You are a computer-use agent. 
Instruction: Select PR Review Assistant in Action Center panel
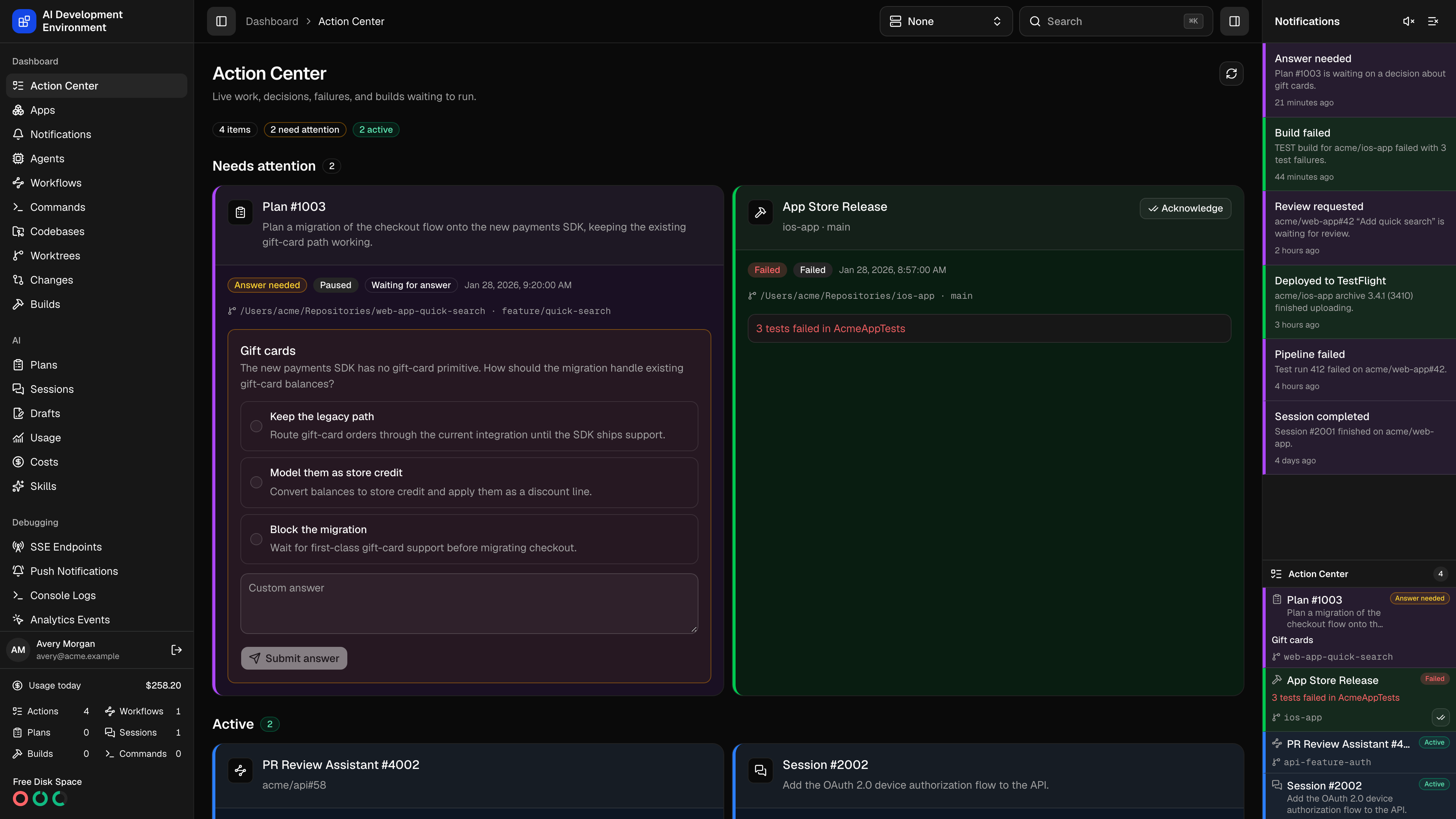tap(1359, 752)
